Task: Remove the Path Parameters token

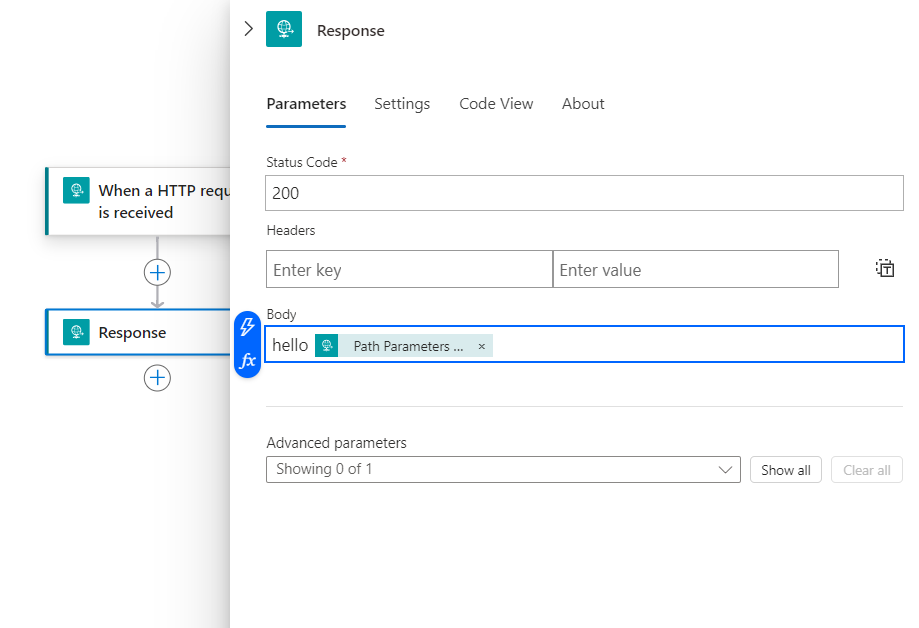Action: (481, 346)
